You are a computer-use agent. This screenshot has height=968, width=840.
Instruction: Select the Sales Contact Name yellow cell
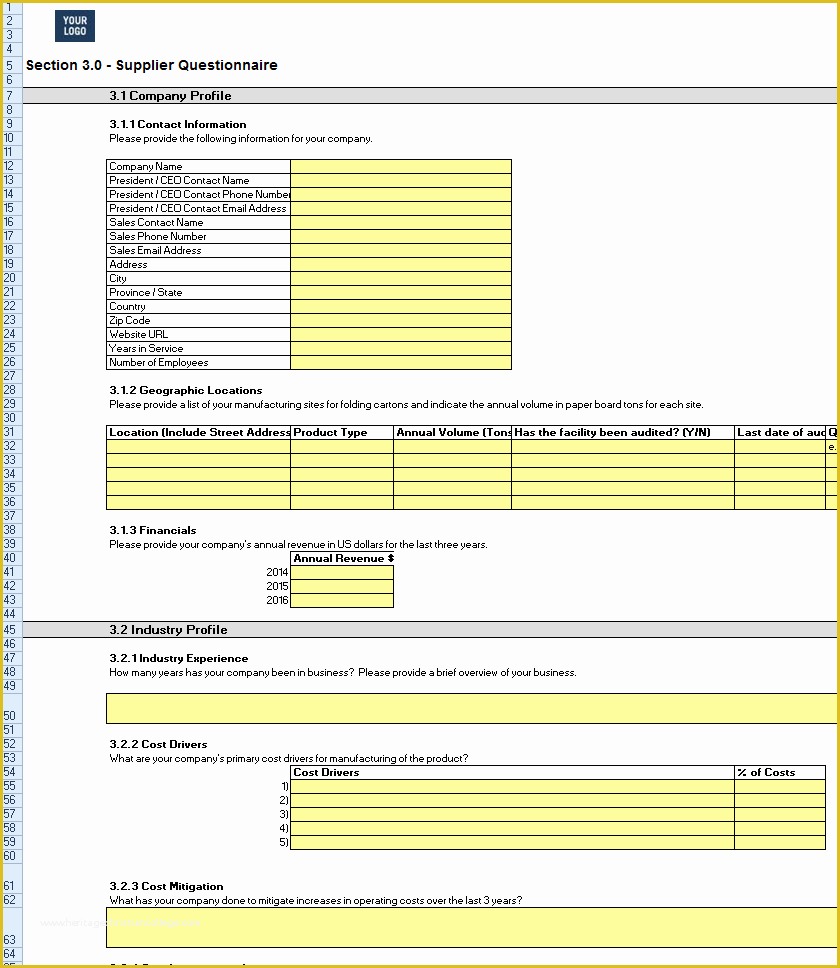pyautogui.click(x=401, y=222)
